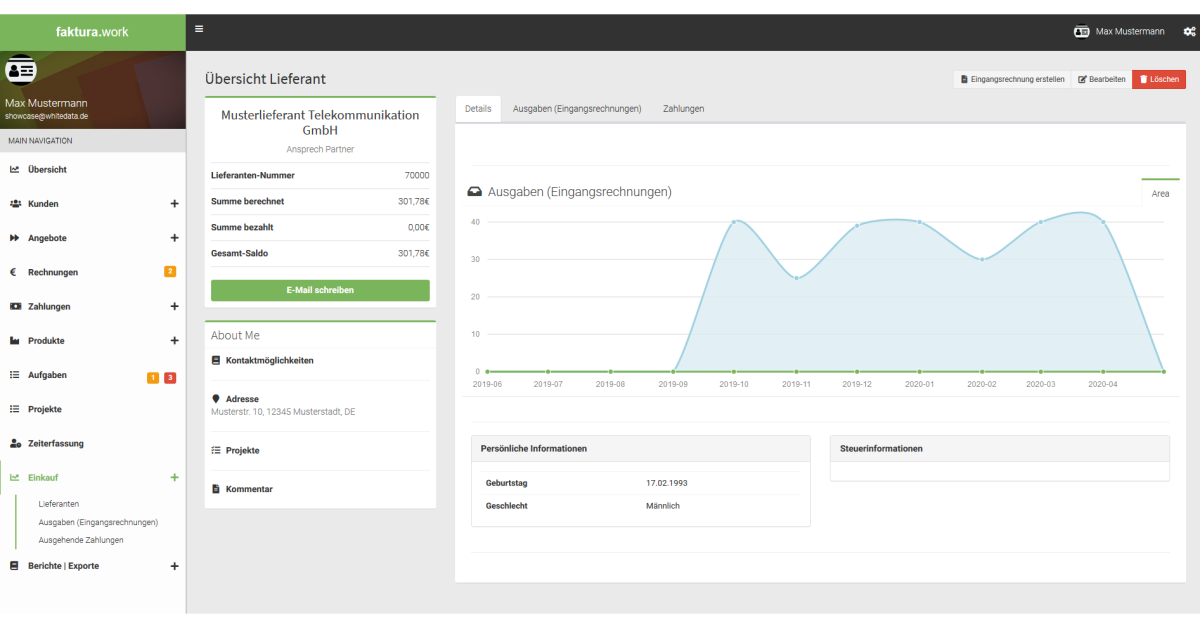Click the Adresse map marker icon
1200x628 pixels.
click(216, 399)
